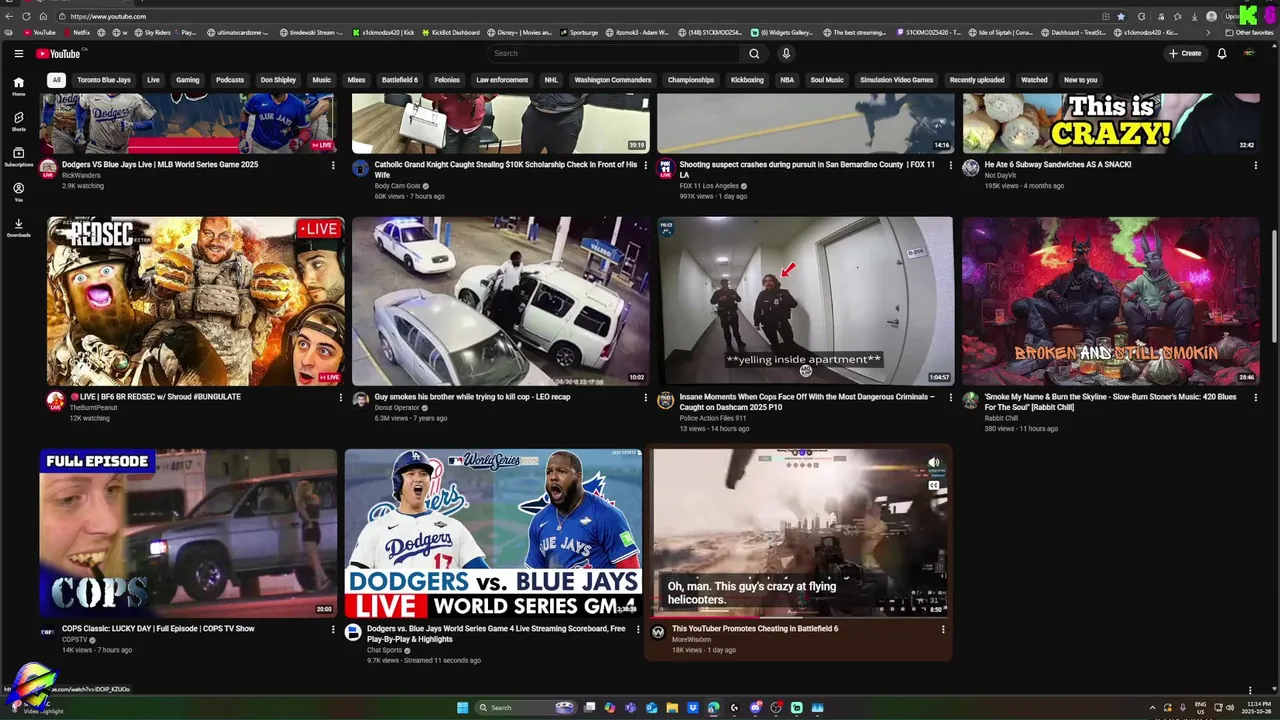1280x720 pixels.
Task: Select the Kickboxing chip
Action: 747,80
